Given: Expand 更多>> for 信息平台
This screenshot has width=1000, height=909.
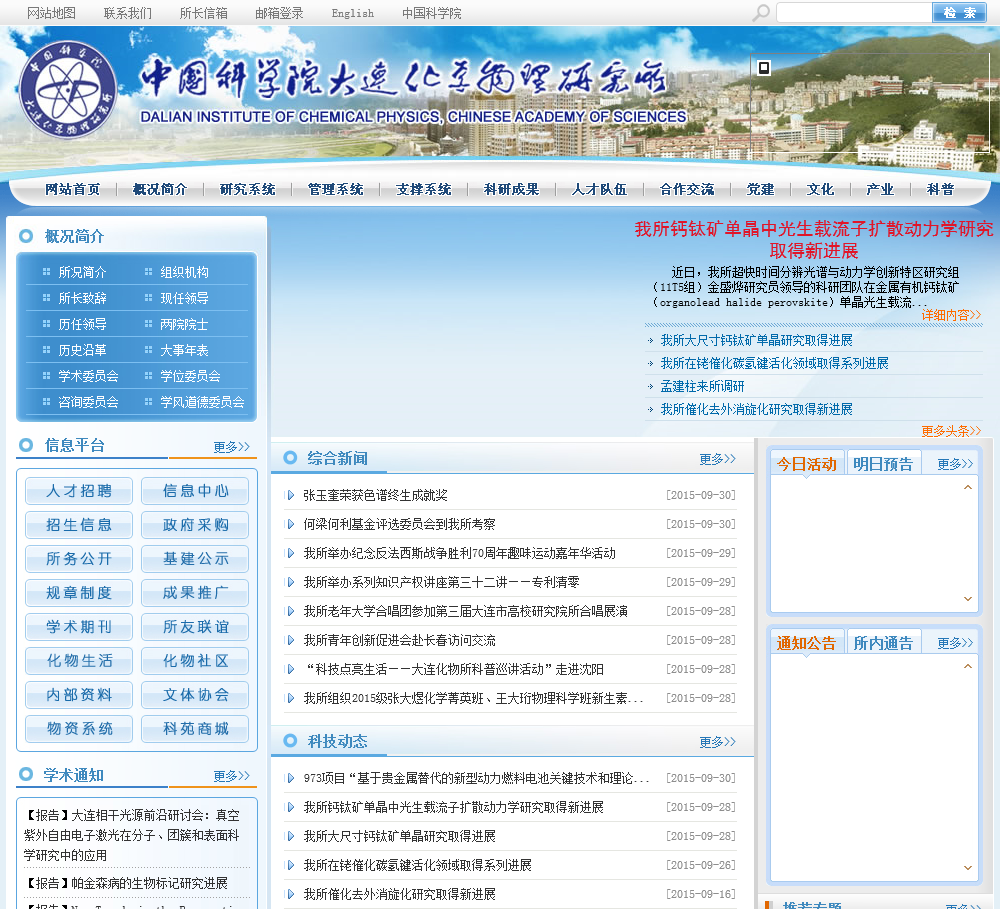Looking at the screenshot, I should pyautogui.click(x=232, y=447).
